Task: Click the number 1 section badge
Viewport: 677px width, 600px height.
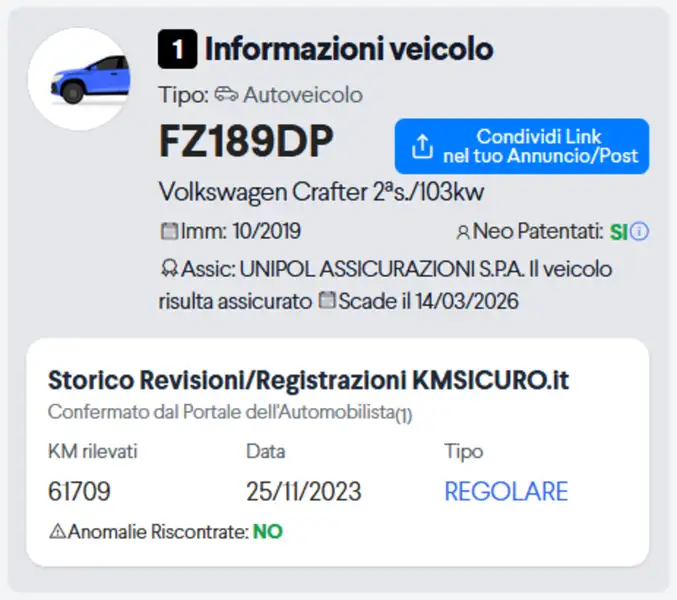Action: pyautogui.click(x=177, y=49)
